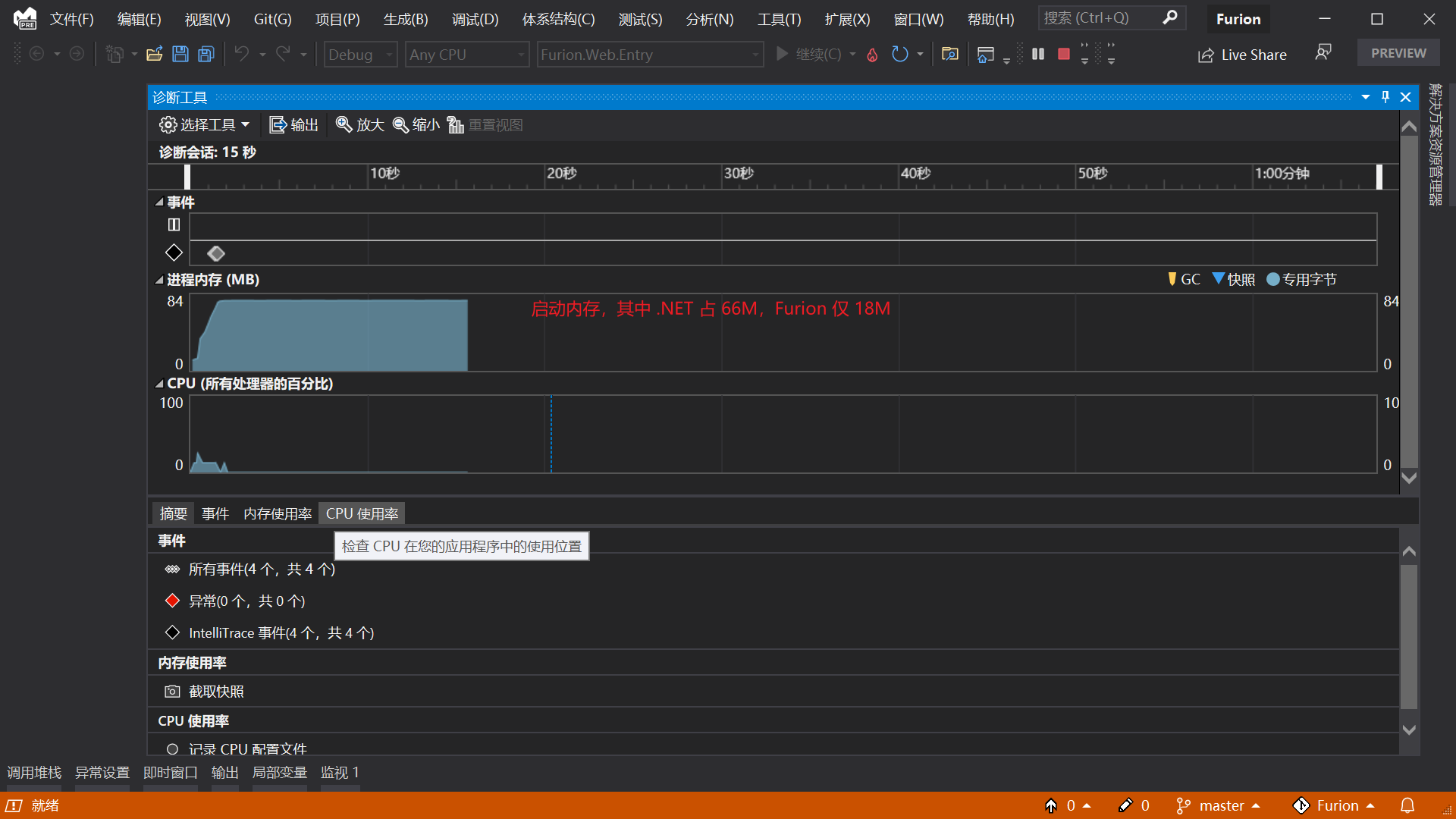The height and width of the screenshot is (819, 1456).
Task: Click the 重置视图 (reset view) icon
Action: tap(456, 124)
